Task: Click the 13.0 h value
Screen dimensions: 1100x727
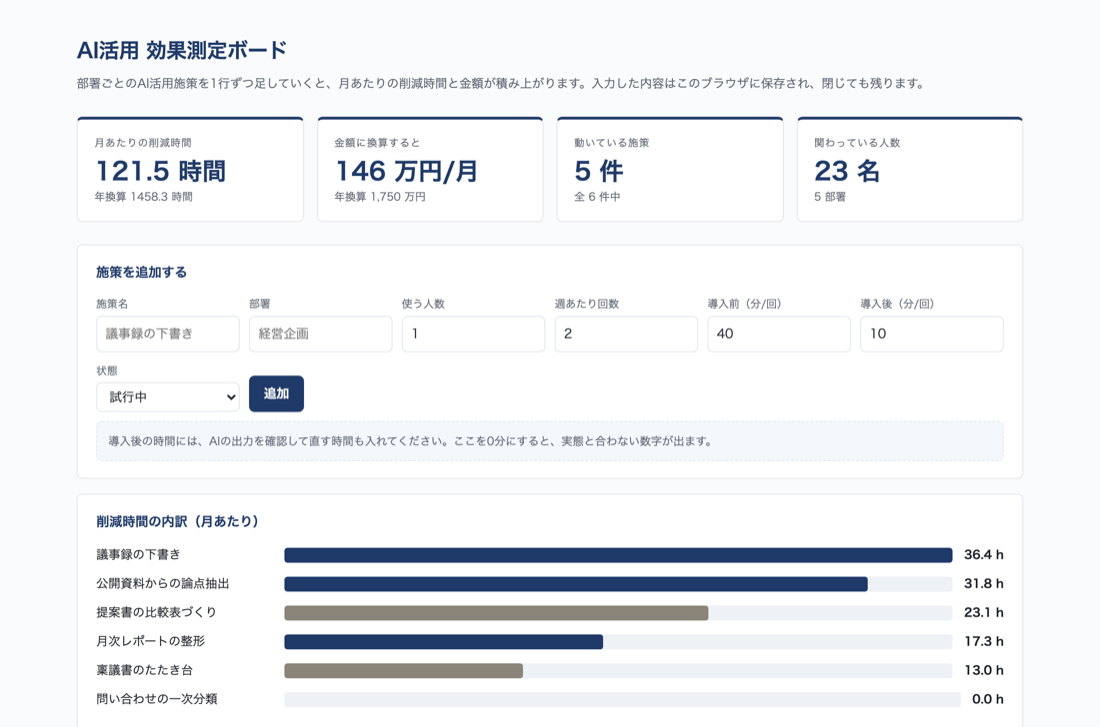Action: click(x=984, y=671)
